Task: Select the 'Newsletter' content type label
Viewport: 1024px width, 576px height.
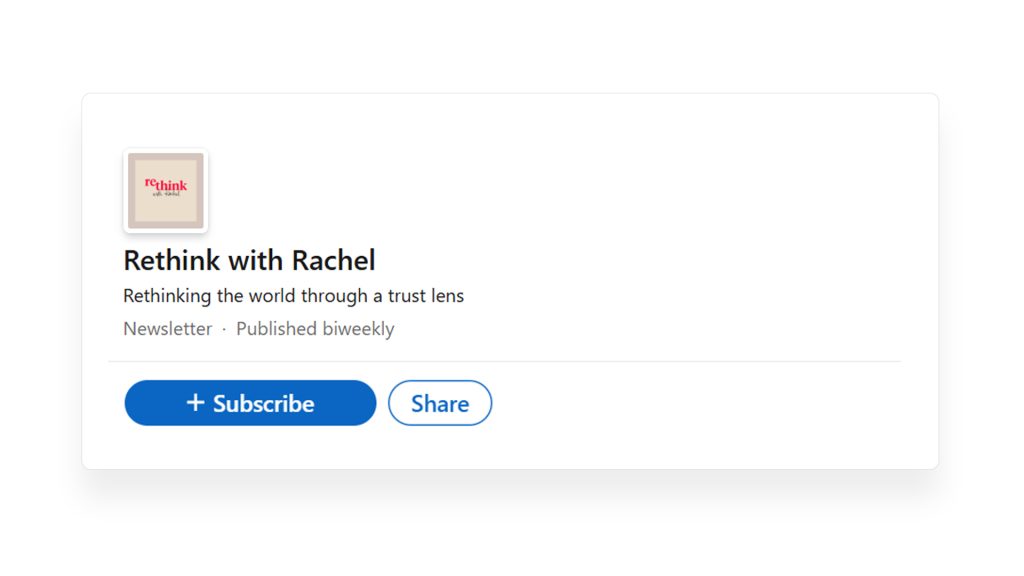Action: click(x=167, y=329)
